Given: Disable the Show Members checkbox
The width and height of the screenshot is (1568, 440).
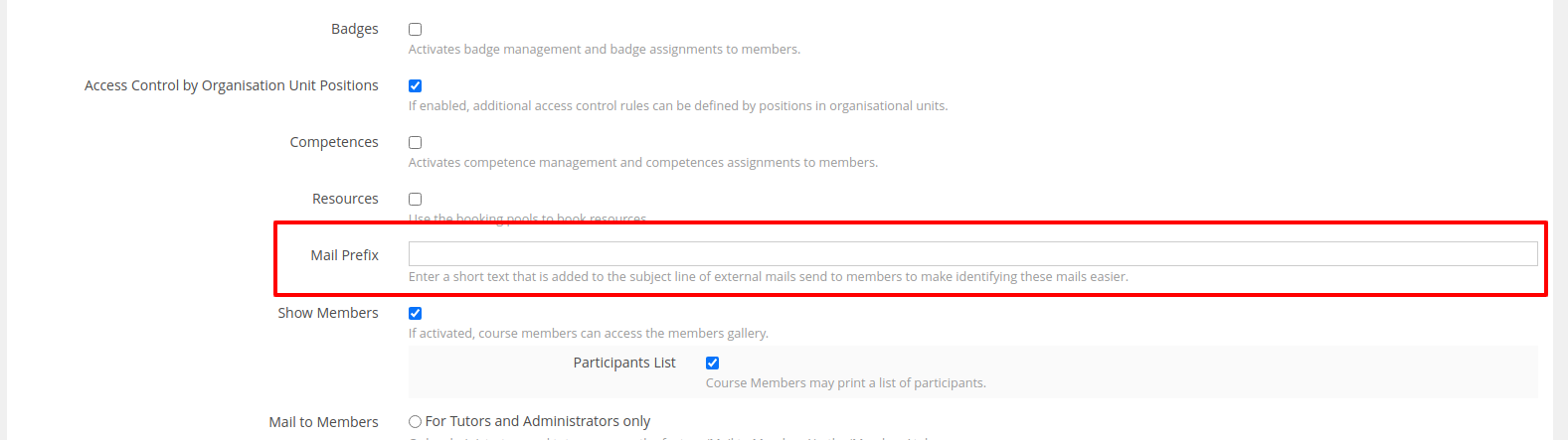Looking at the screenshot, I should [x=416, y=314].
